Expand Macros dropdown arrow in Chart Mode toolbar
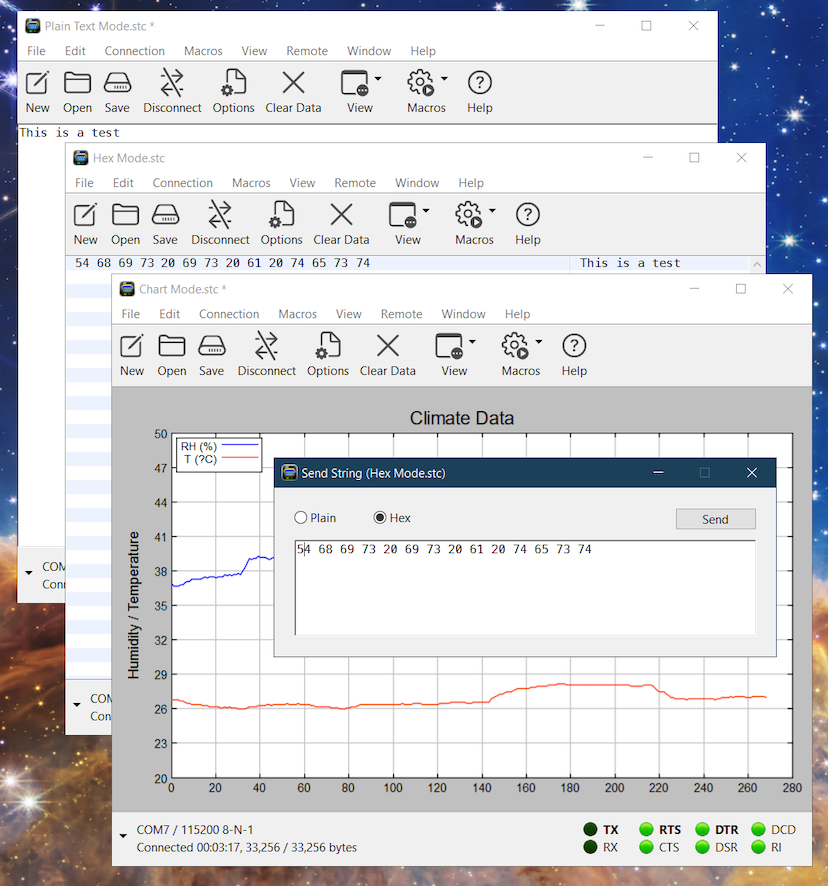The width and height of the screenshot is (828, 886). (x=539, y=342)
